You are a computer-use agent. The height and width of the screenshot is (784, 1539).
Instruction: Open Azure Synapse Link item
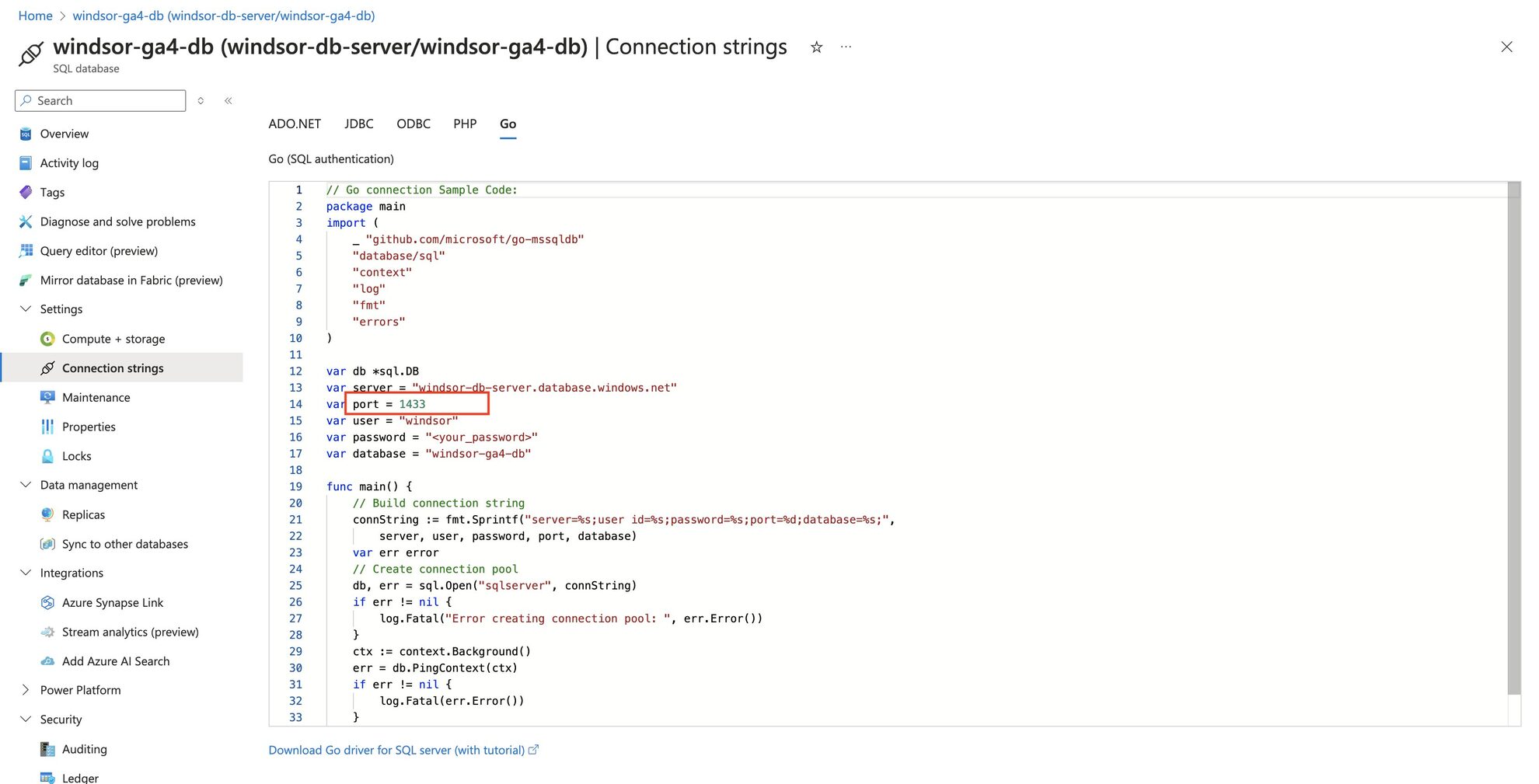click(113, 602)
